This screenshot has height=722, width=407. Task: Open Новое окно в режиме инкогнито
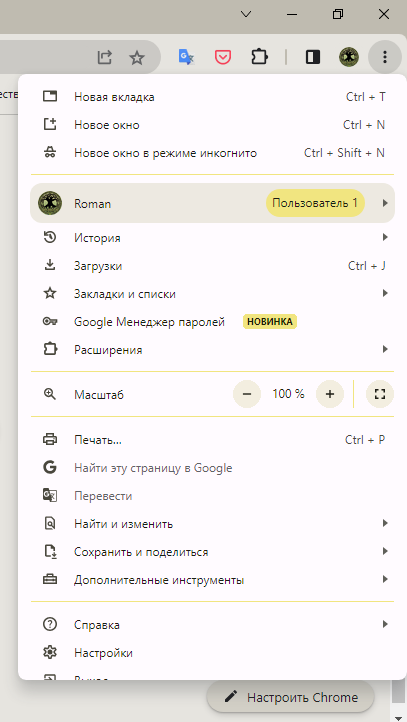click(212, 153)
